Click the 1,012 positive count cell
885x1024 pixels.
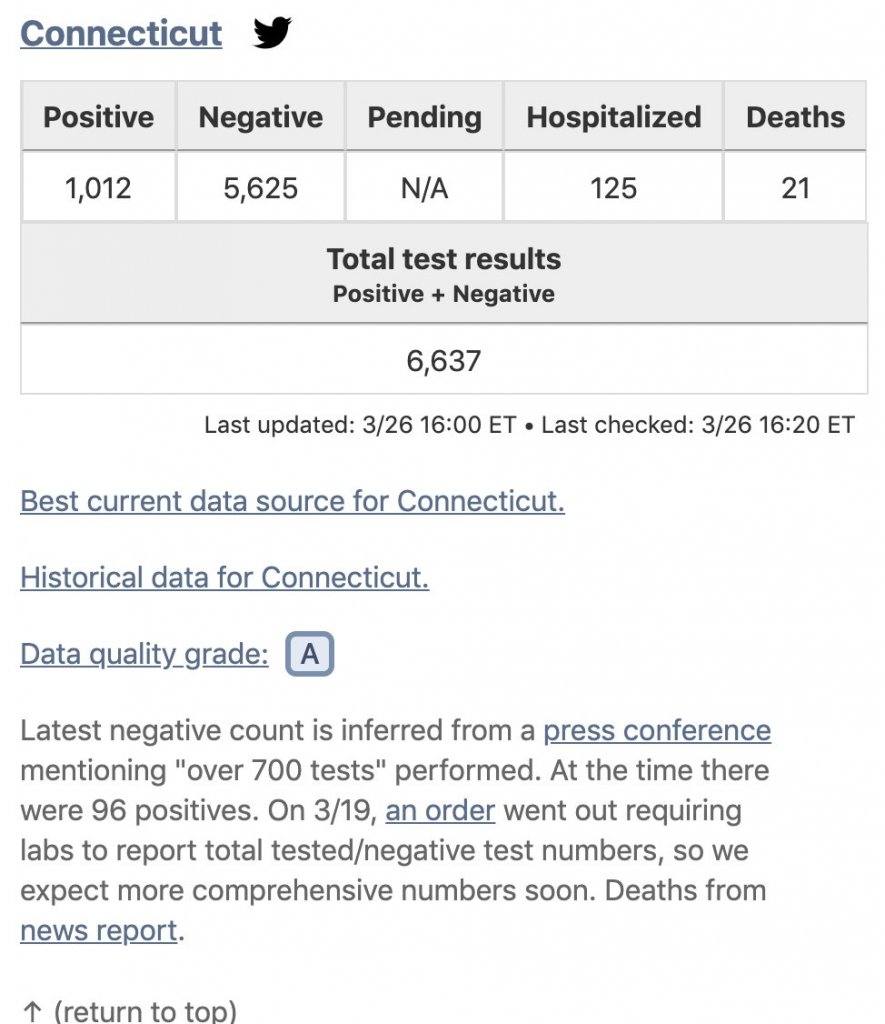[x=98, y=187]
